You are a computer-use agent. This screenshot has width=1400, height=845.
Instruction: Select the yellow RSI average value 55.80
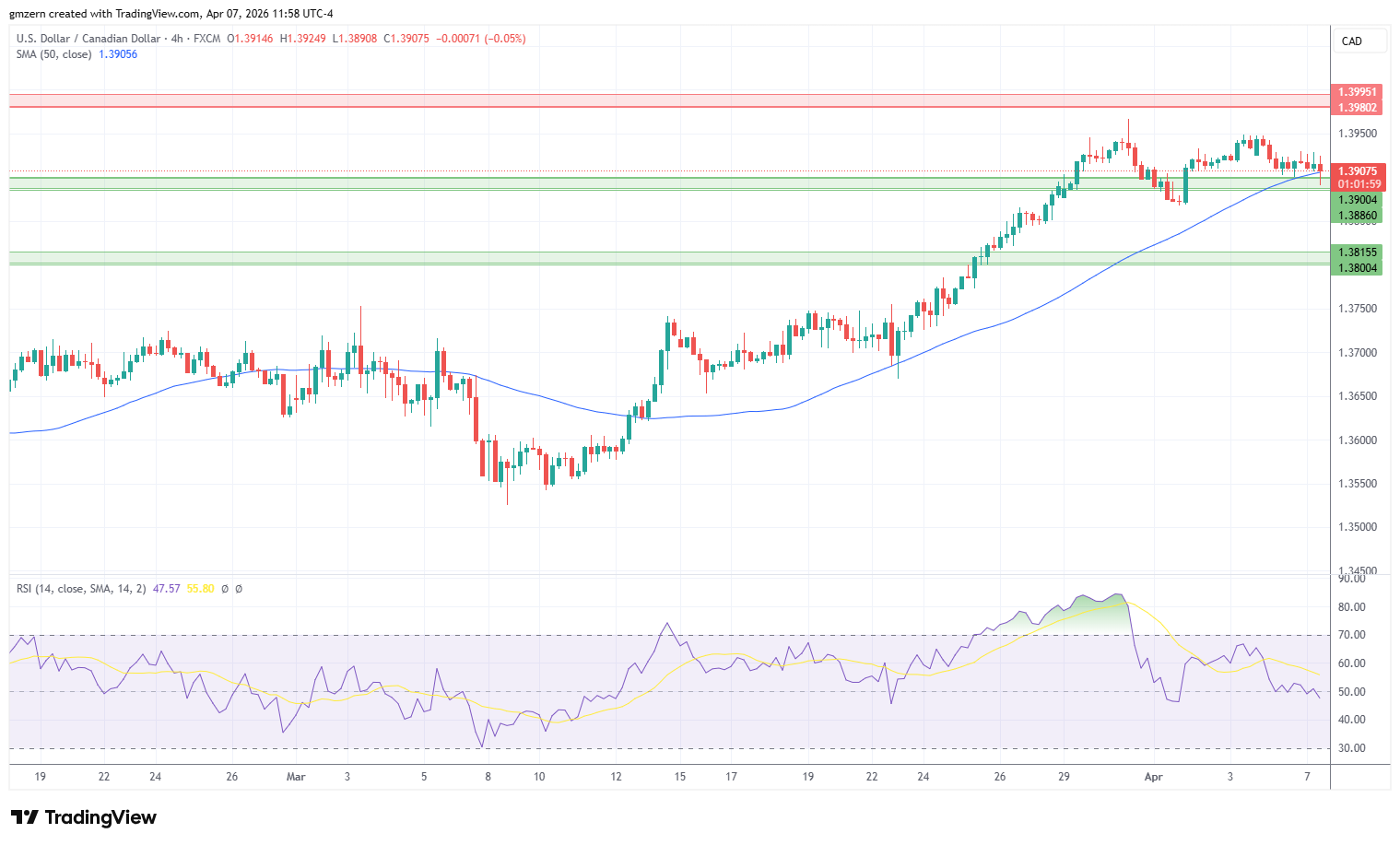[201, 588]
